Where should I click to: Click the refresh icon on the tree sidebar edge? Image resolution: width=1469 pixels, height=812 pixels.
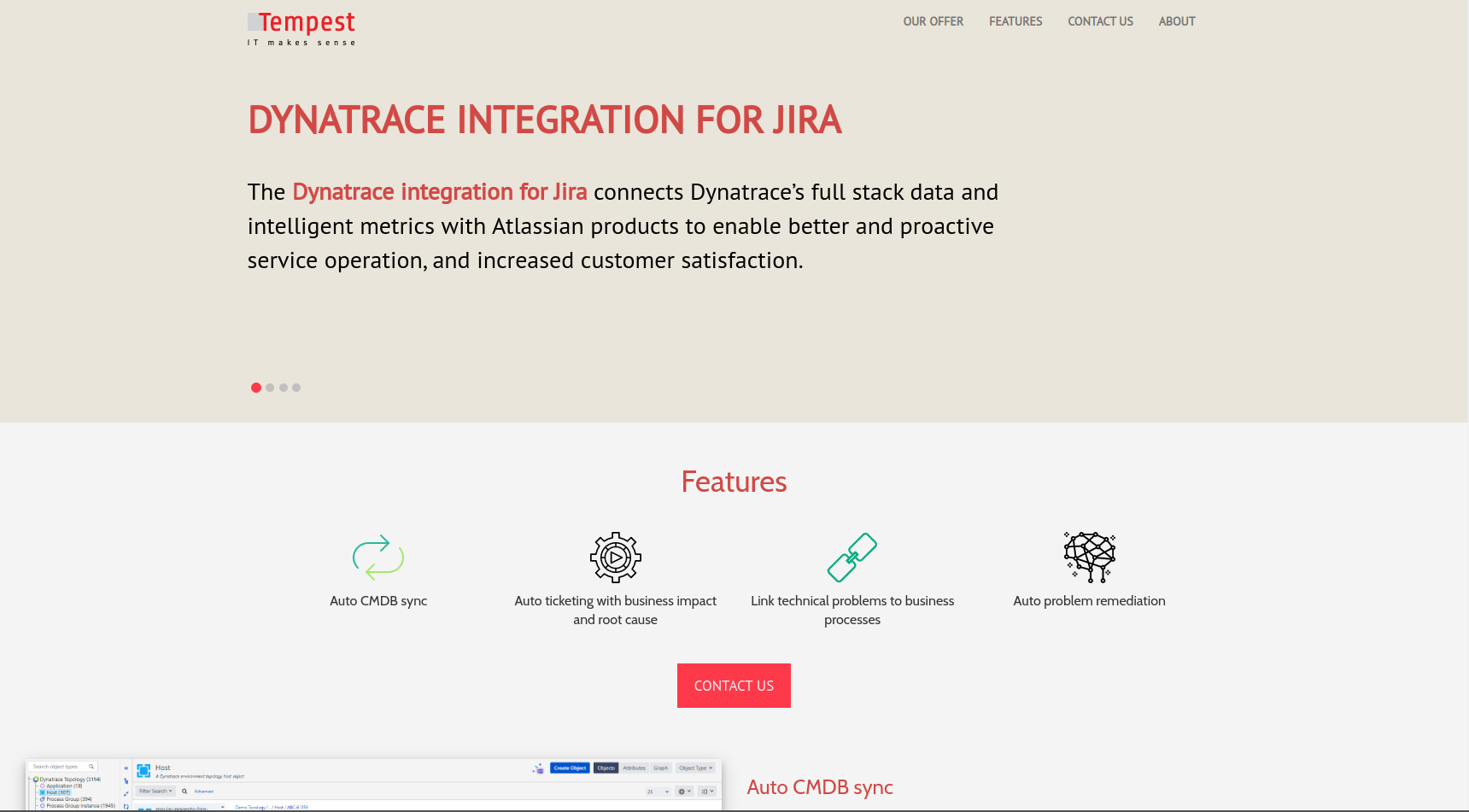tap(125, 806)
